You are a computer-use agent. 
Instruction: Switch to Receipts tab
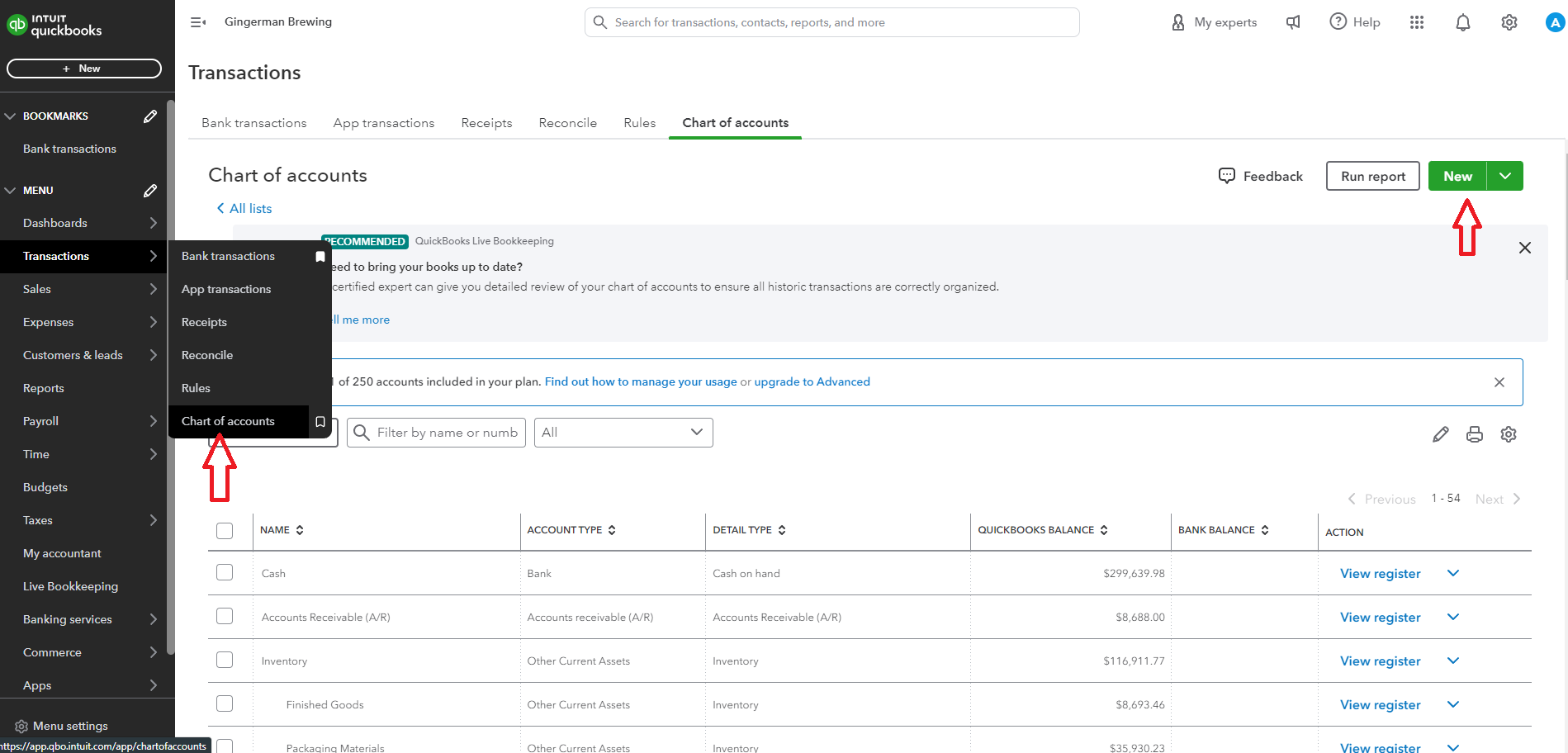coord(486,123)
